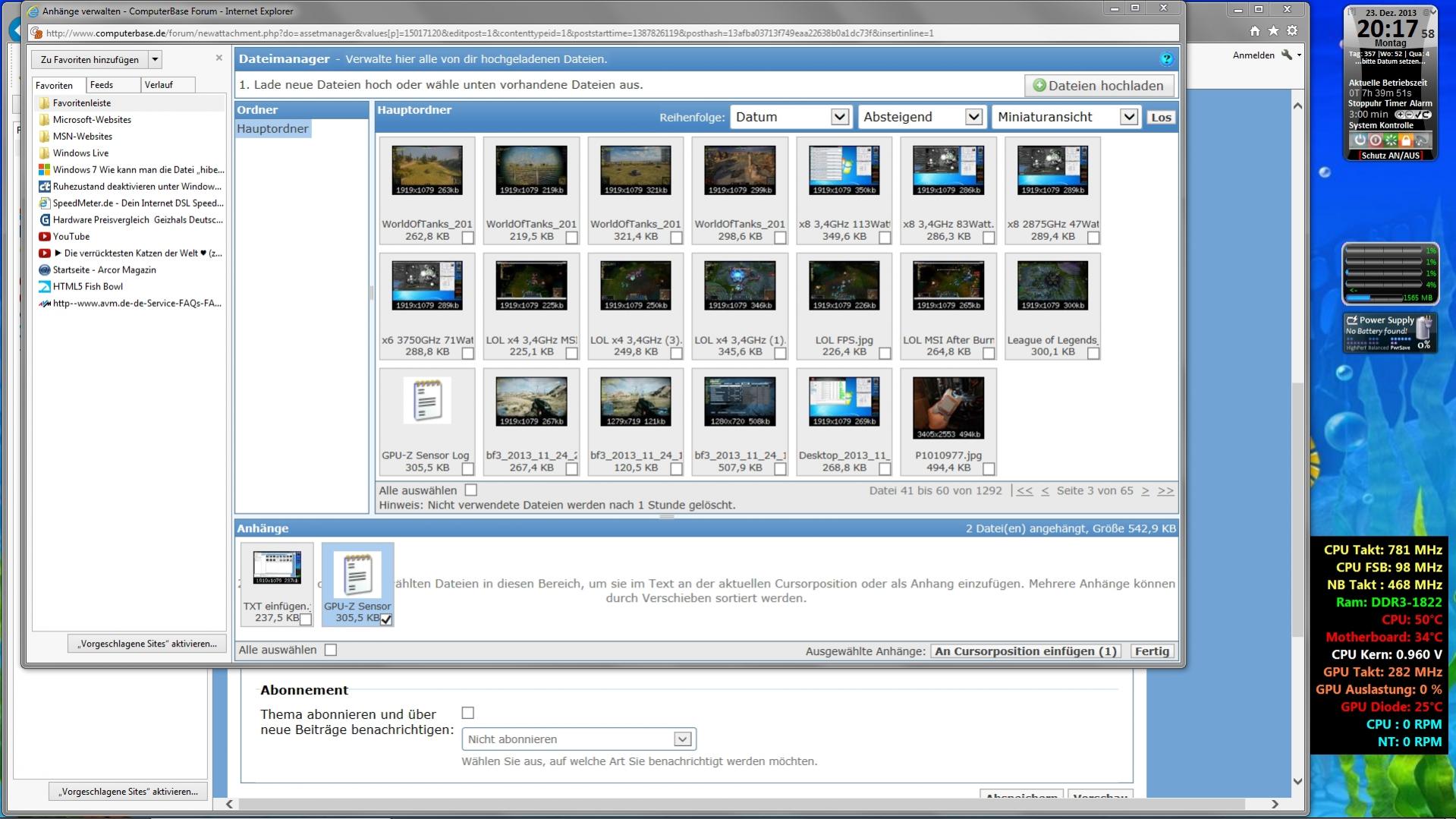The image size is (1456, 819).
Task: Click the background page's vertical scrollbar down arrow
Action: [x=1297, y=781]
